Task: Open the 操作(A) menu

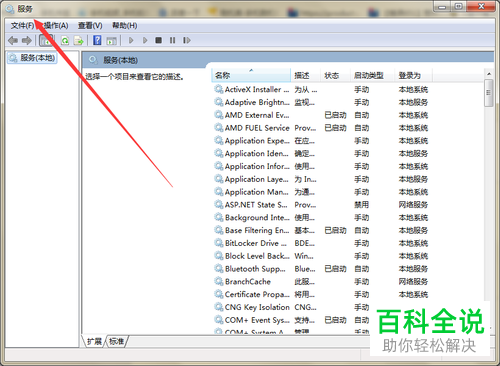Action: 56,25
